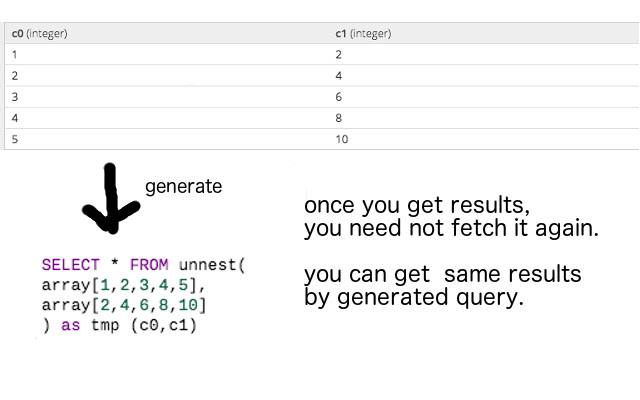The width and height of the screenshot is (640, 400).
Task: Click the SELECT keyword in the query
Action: [70, 265]
